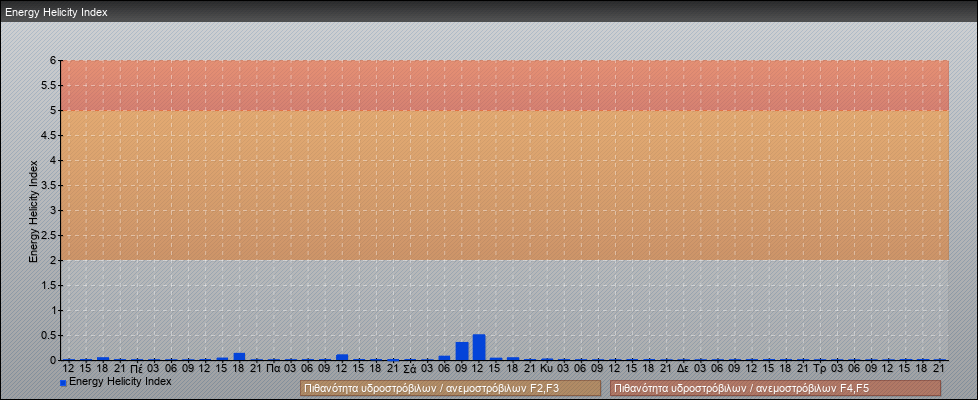Click the y-axis value 5.5
The width and height of the screenshot is (978, 400).
click(x=49, y=85)
